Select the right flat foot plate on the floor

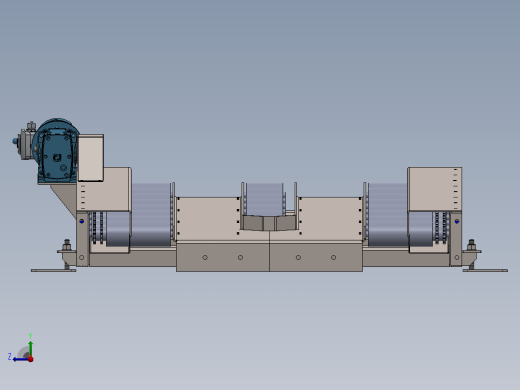pyautogui.click(x=485, y=270)
